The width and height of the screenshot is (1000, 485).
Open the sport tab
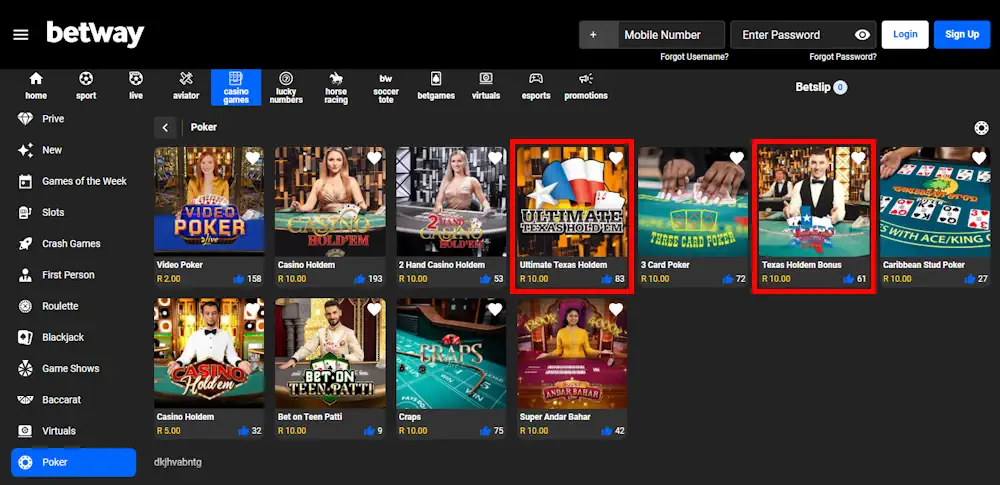click(86, 87)
